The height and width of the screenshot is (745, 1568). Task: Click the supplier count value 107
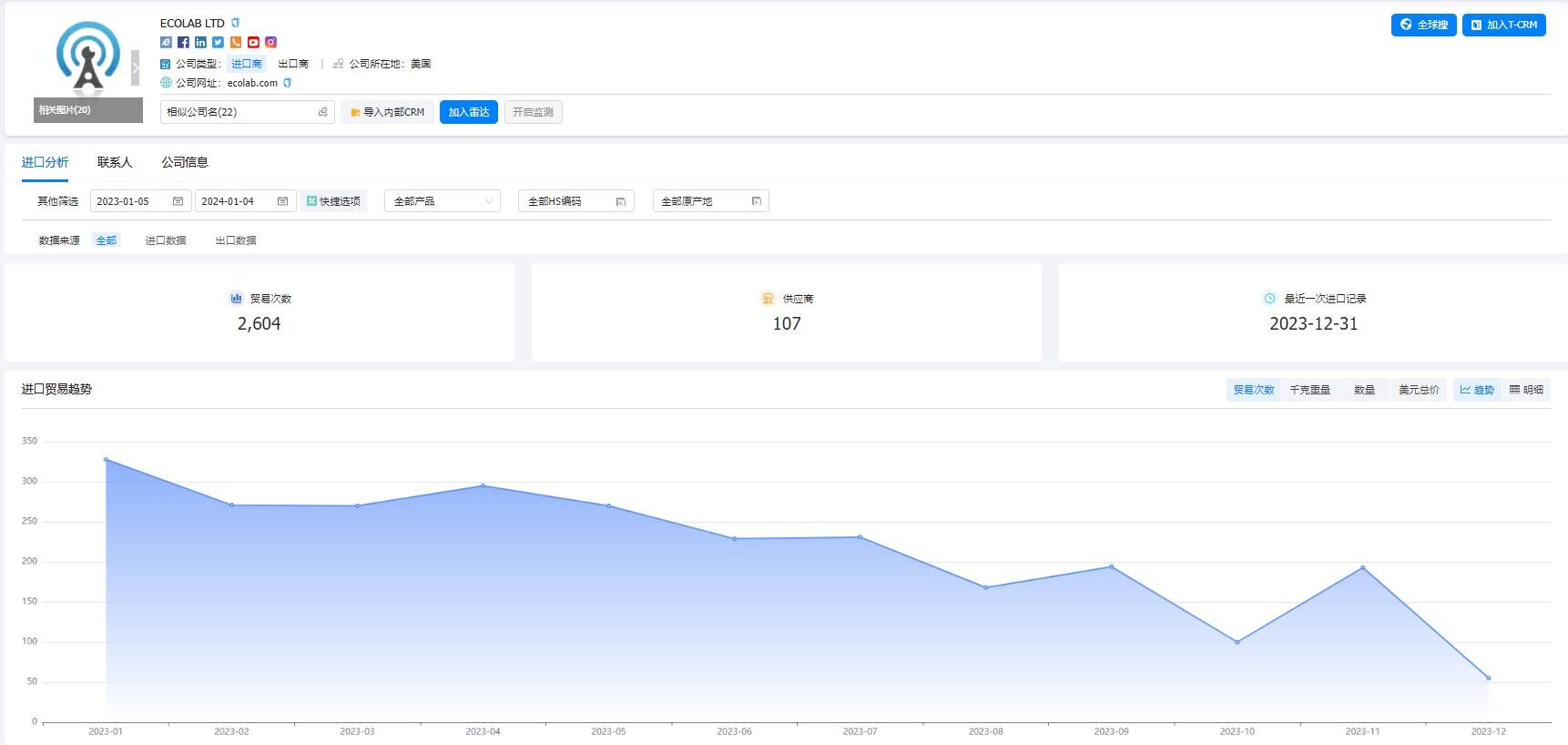(787, 323)
